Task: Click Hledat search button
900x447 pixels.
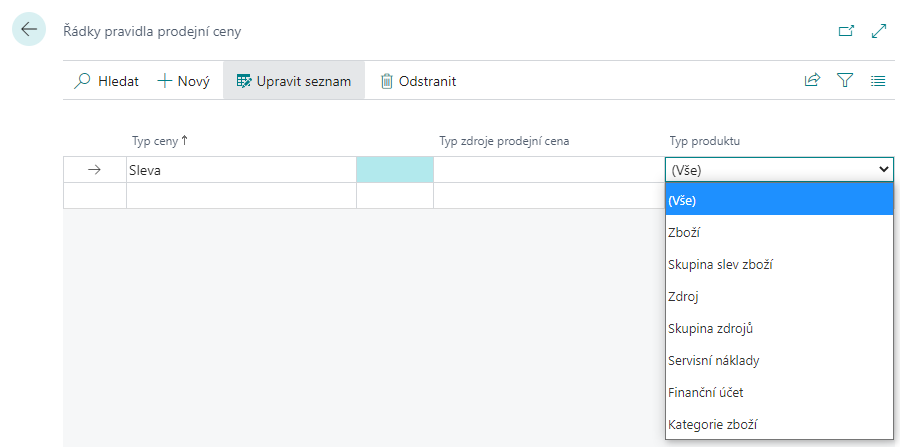Action: click(x=107, y=81)
